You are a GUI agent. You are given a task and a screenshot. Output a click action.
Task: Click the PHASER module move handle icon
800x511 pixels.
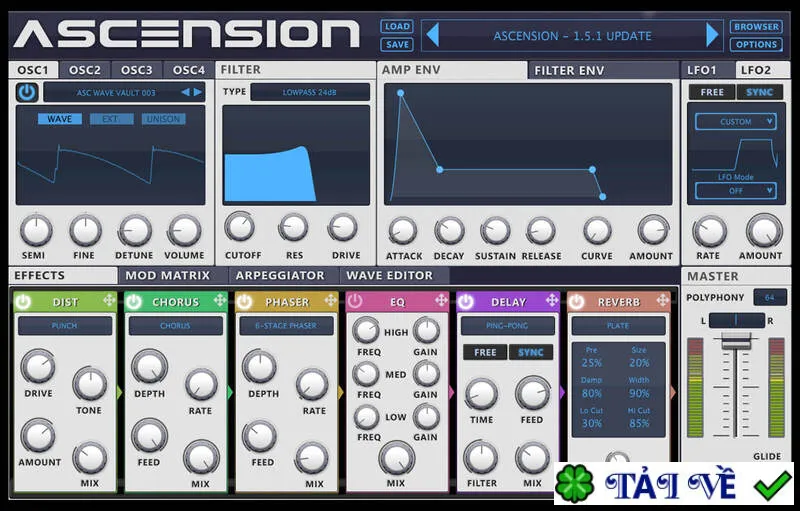click(330, 300)
